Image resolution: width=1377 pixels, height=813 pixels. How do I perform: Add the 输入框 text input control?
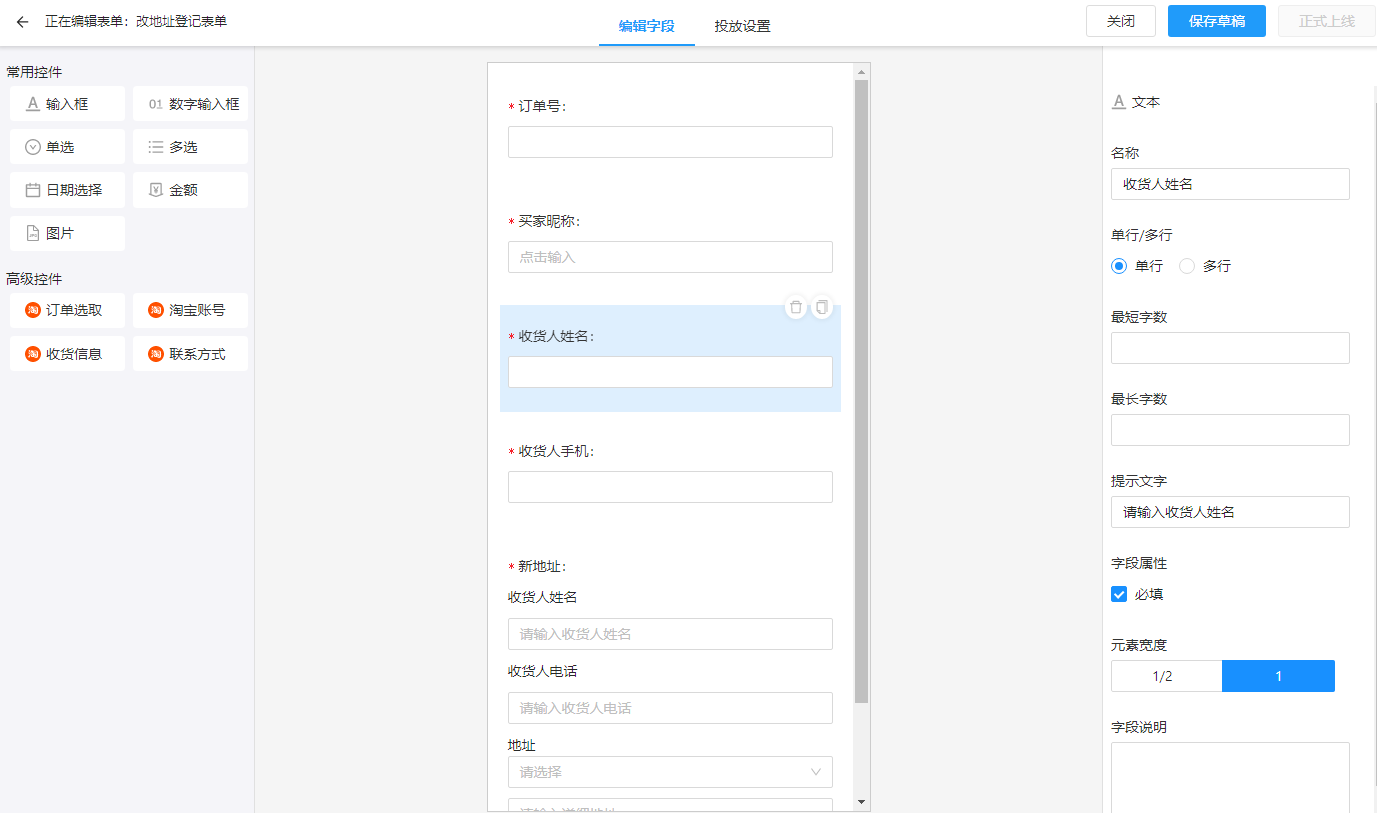pos(67,104)
